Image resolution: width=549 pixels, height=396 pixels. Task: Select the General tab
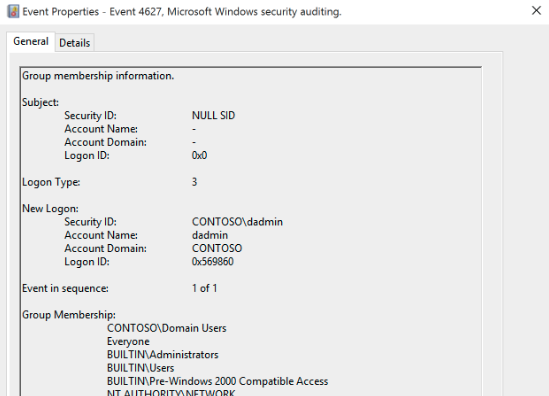pos(31,42)
